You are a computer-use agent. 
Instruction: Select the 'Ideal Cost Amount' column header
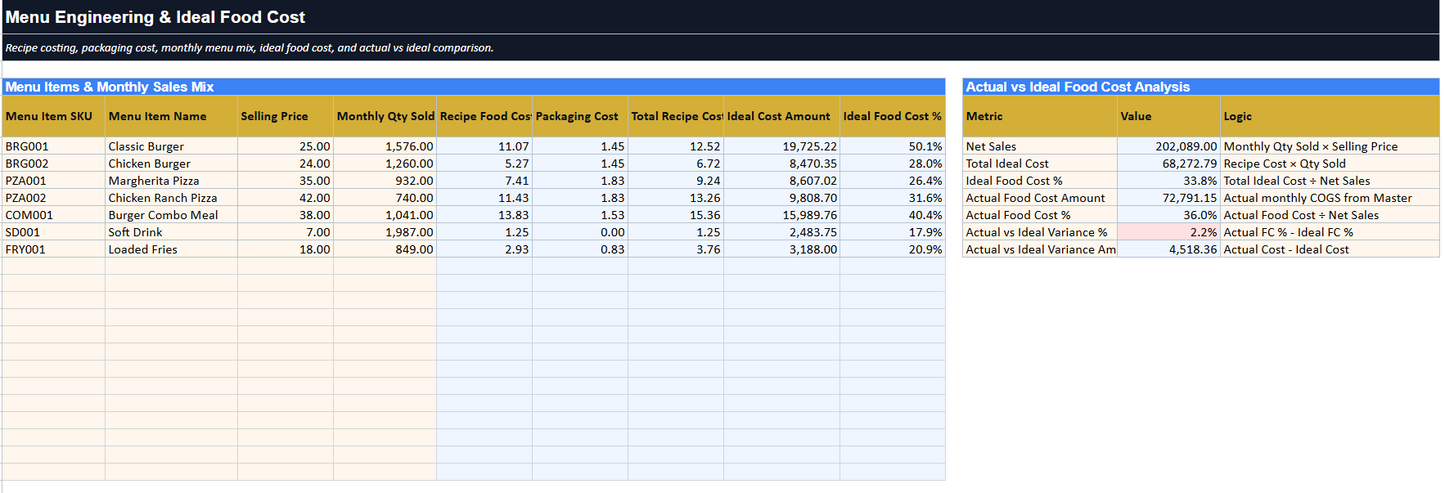[782, 116]
